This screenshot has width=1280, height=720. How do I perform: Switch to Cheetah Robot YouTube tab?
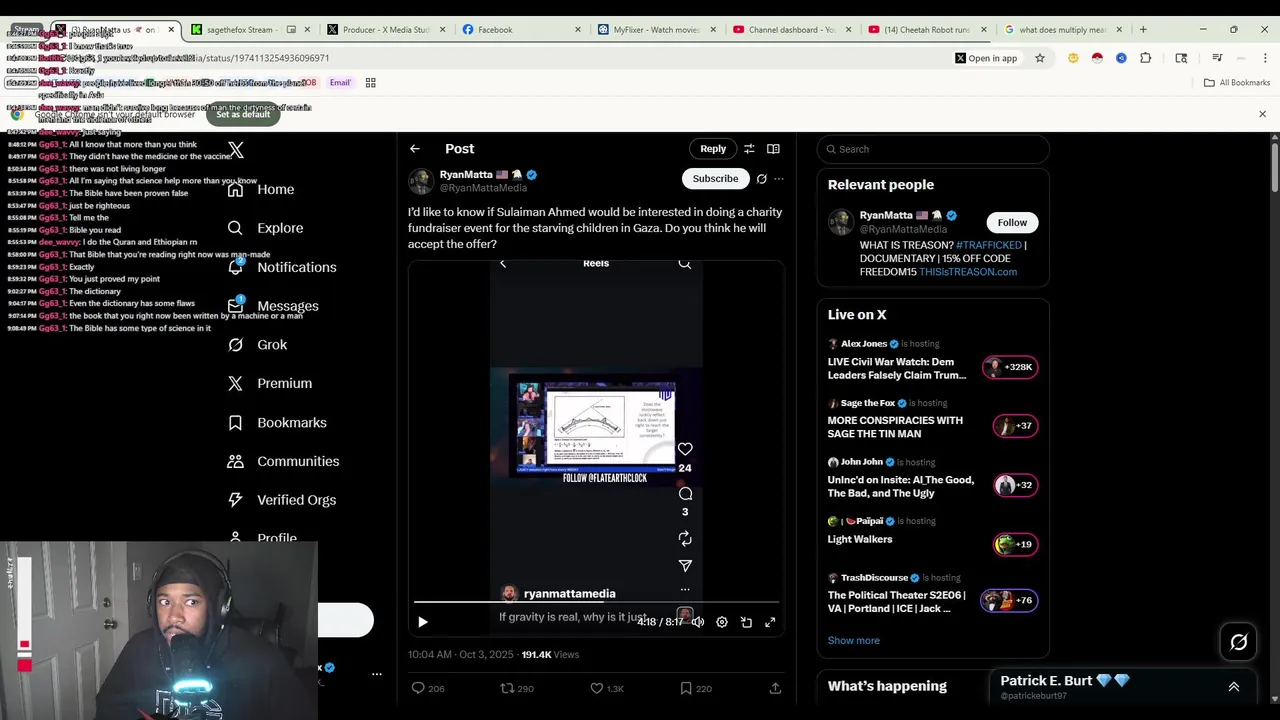pyautogui.click(x=927, y=30)
